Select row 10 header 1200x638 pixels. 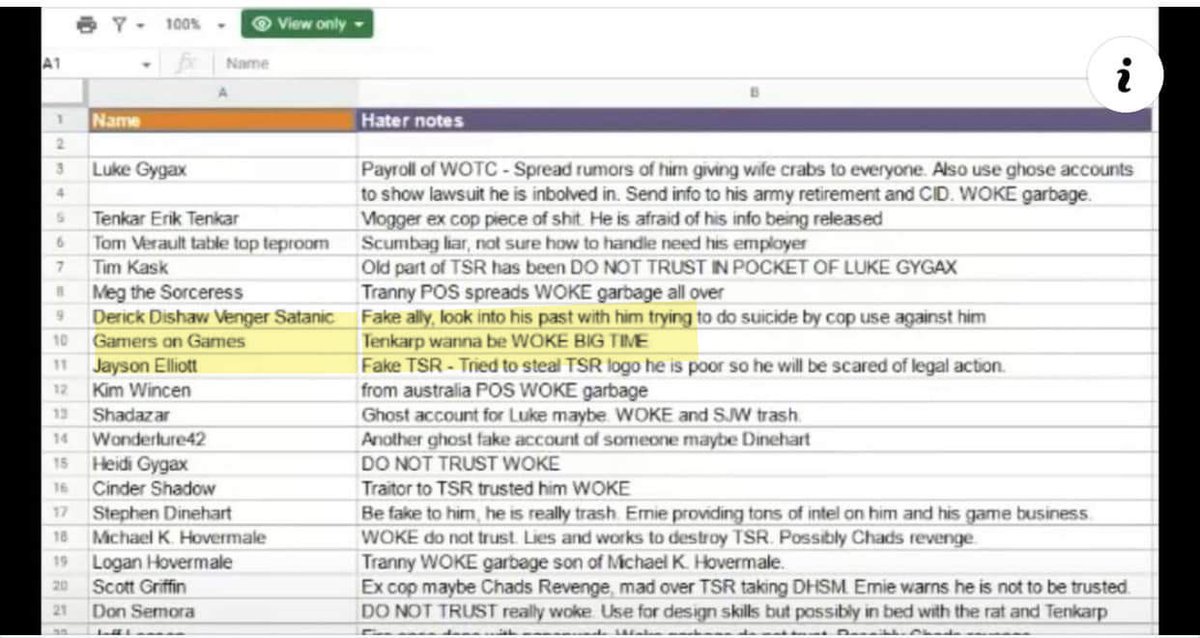(62, 341)
